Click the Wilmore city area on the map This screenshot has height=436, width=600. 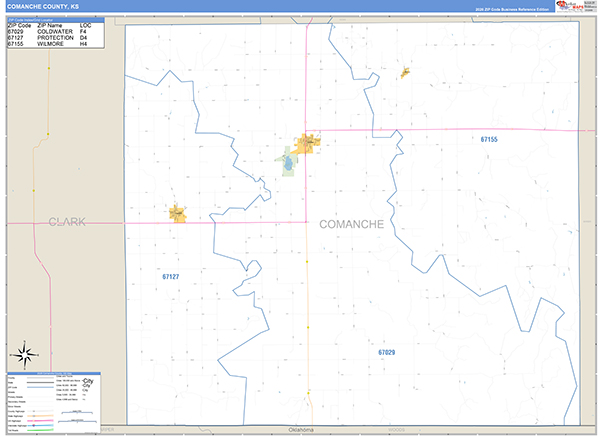tap(405, 73)
